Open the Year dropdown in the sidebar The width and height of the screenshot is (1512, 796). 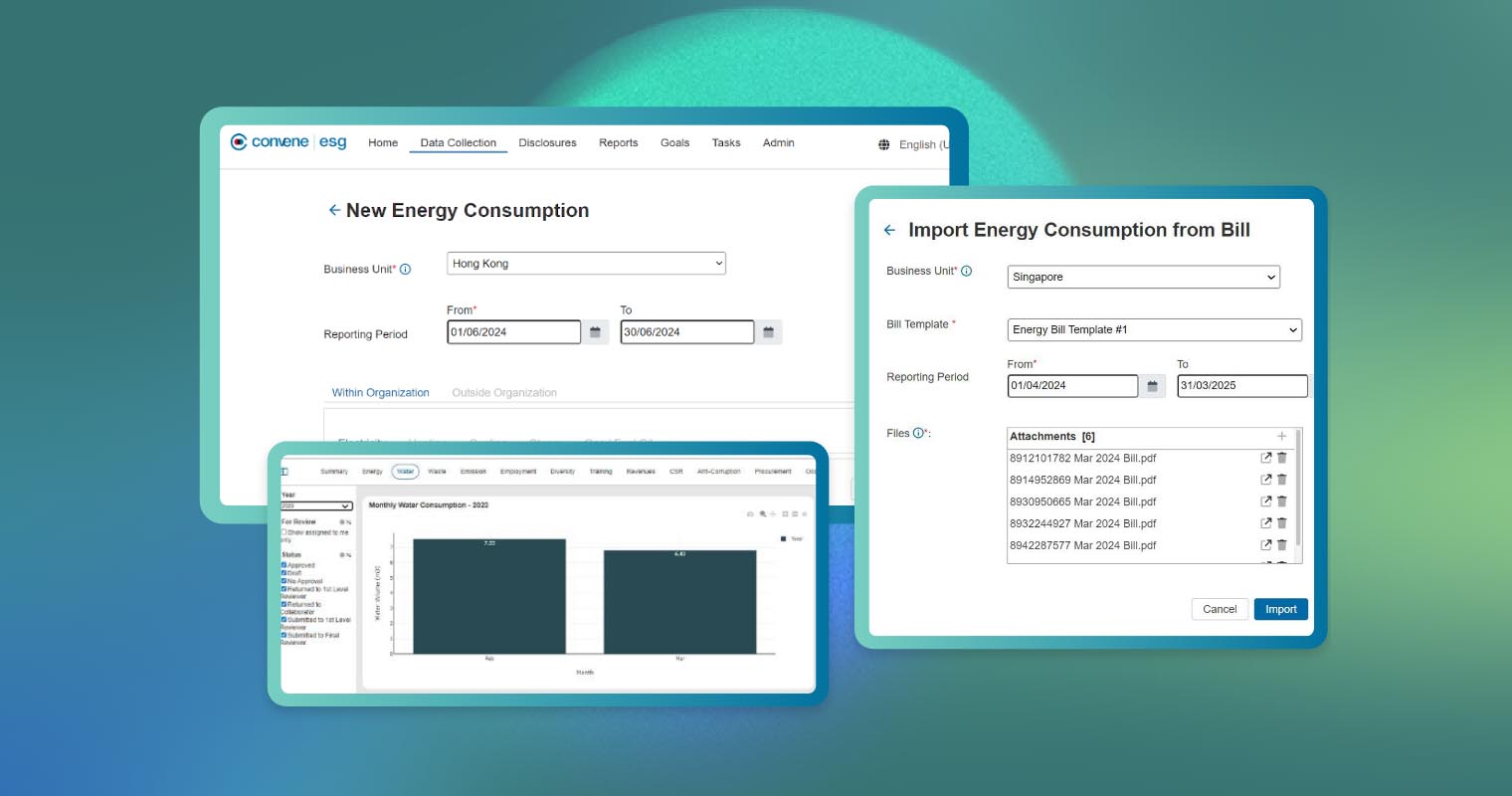click(x=316, y=506)
